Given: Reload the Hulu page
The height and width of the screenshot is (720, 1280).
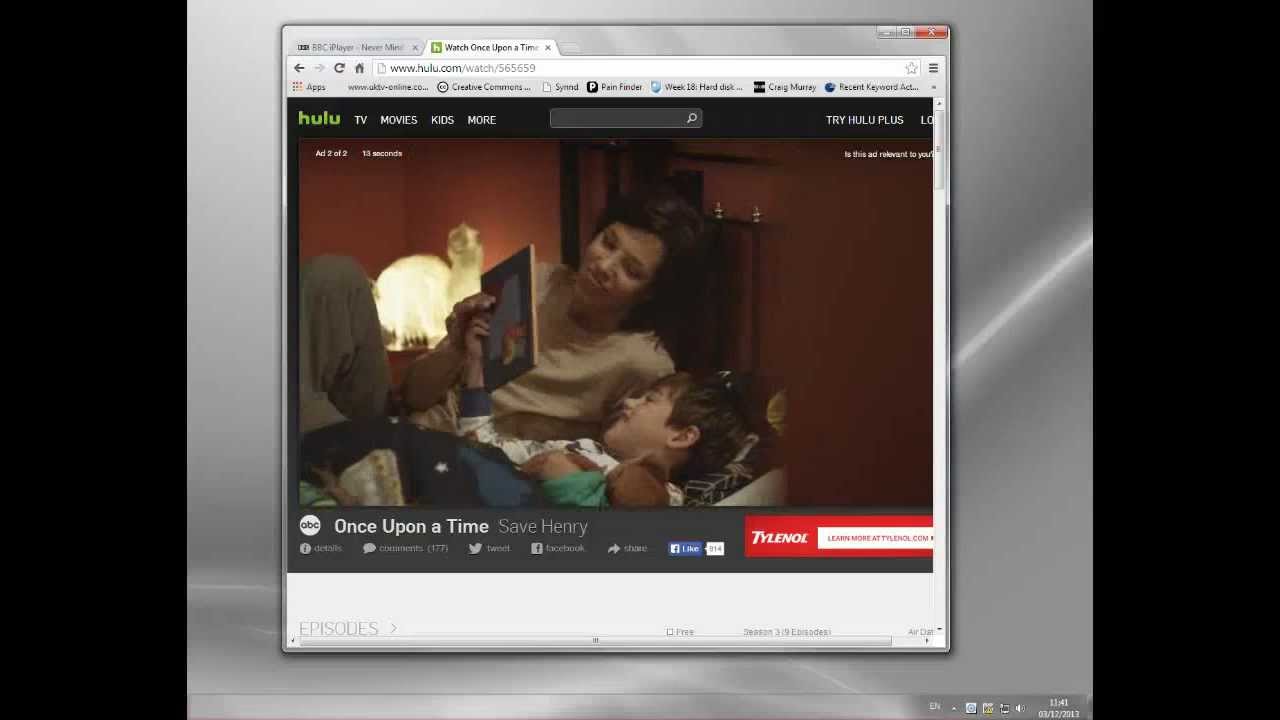Looking at the screenshot, I should [x=339, y=68].
